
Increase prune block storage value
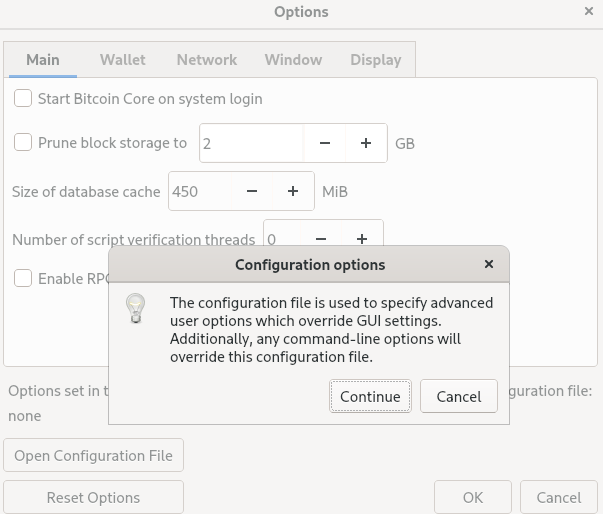(x=366, y=143)
